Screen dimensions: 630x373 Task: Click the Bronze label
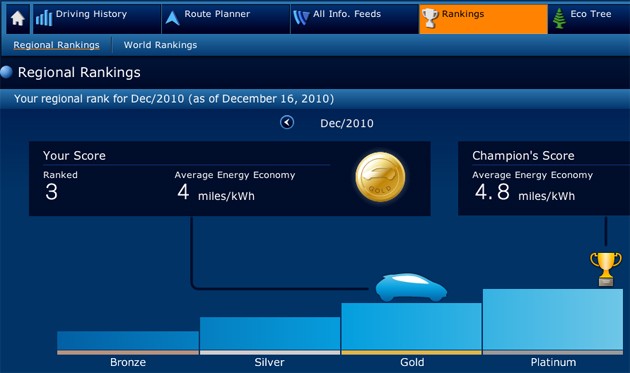pyautogui.click(x=128, y=362)
